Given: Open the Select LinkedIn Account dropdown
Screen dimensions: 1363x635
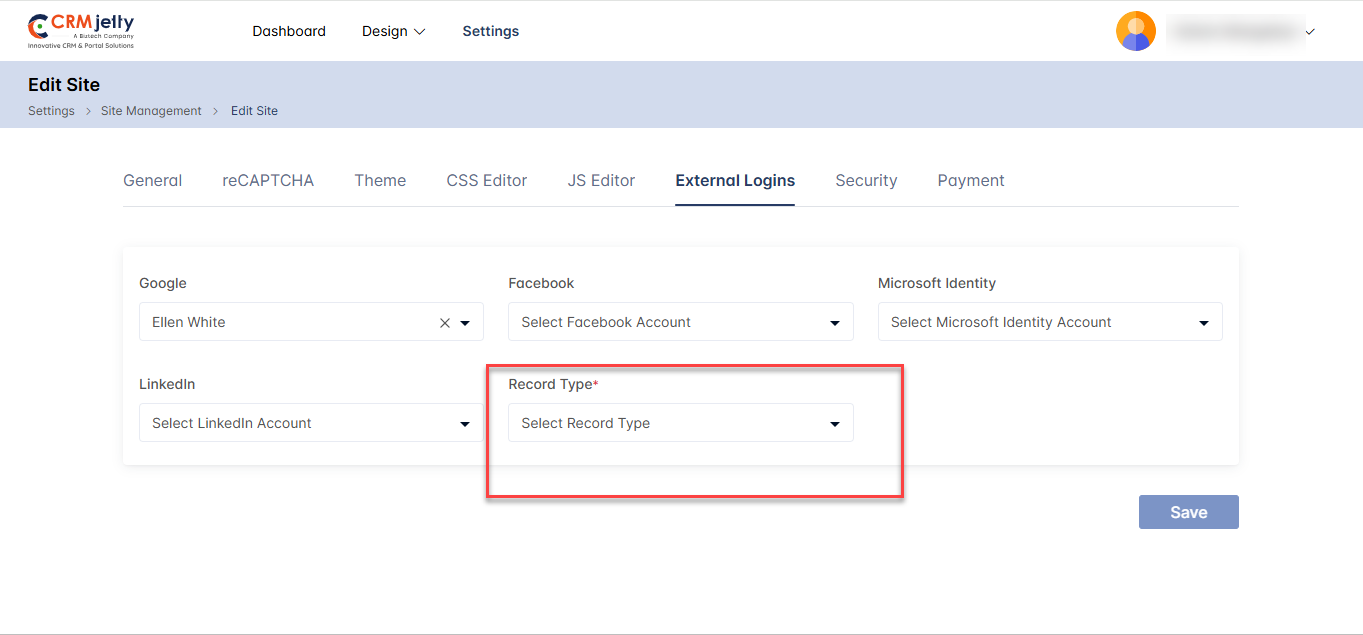Looking at the screenshot, I should (311, 423).
